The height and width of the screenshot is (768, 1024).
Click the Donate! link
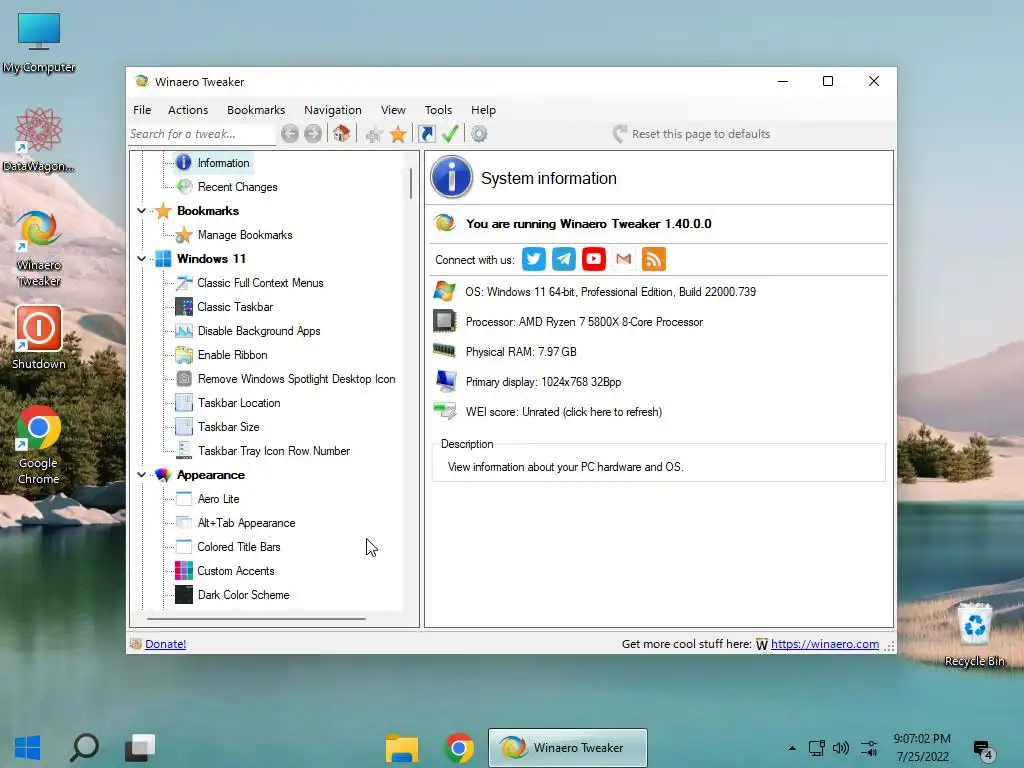pyautogui.click(x=165, y=644)
